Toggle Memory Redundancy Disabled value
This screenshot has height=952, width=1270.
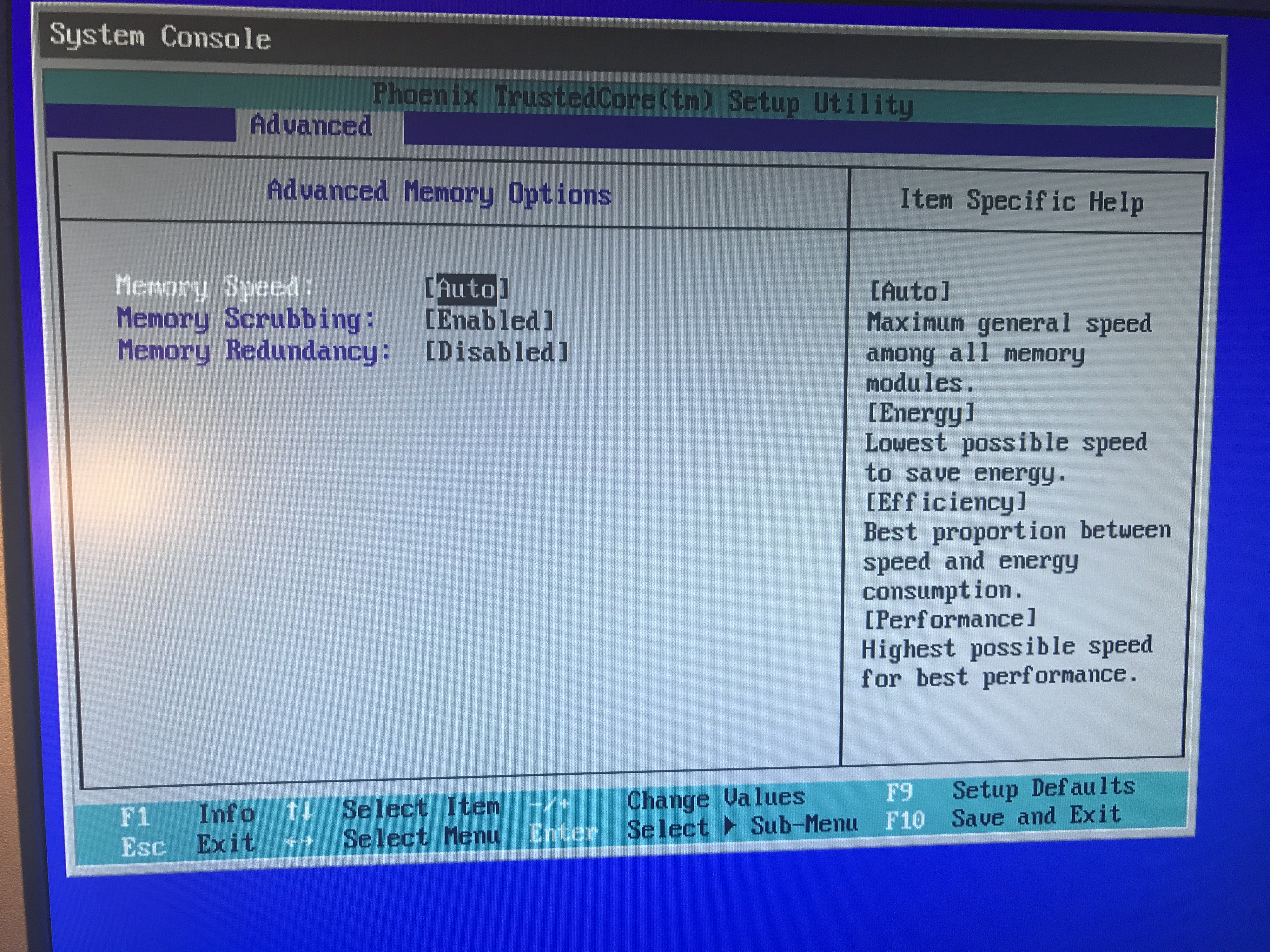coord(497,352)
